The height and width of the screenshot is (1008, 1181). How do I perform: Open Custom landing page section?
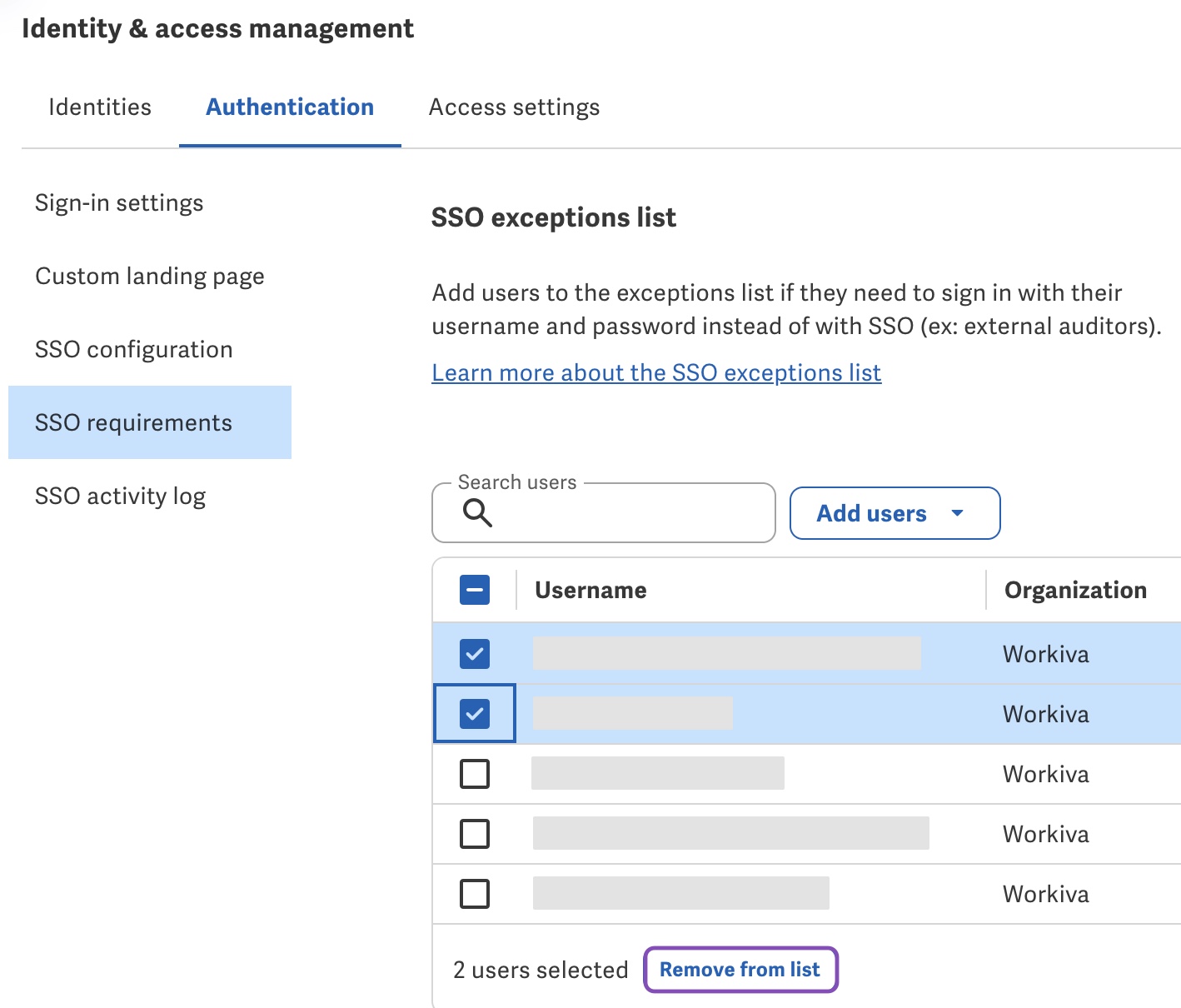[150, 277]
